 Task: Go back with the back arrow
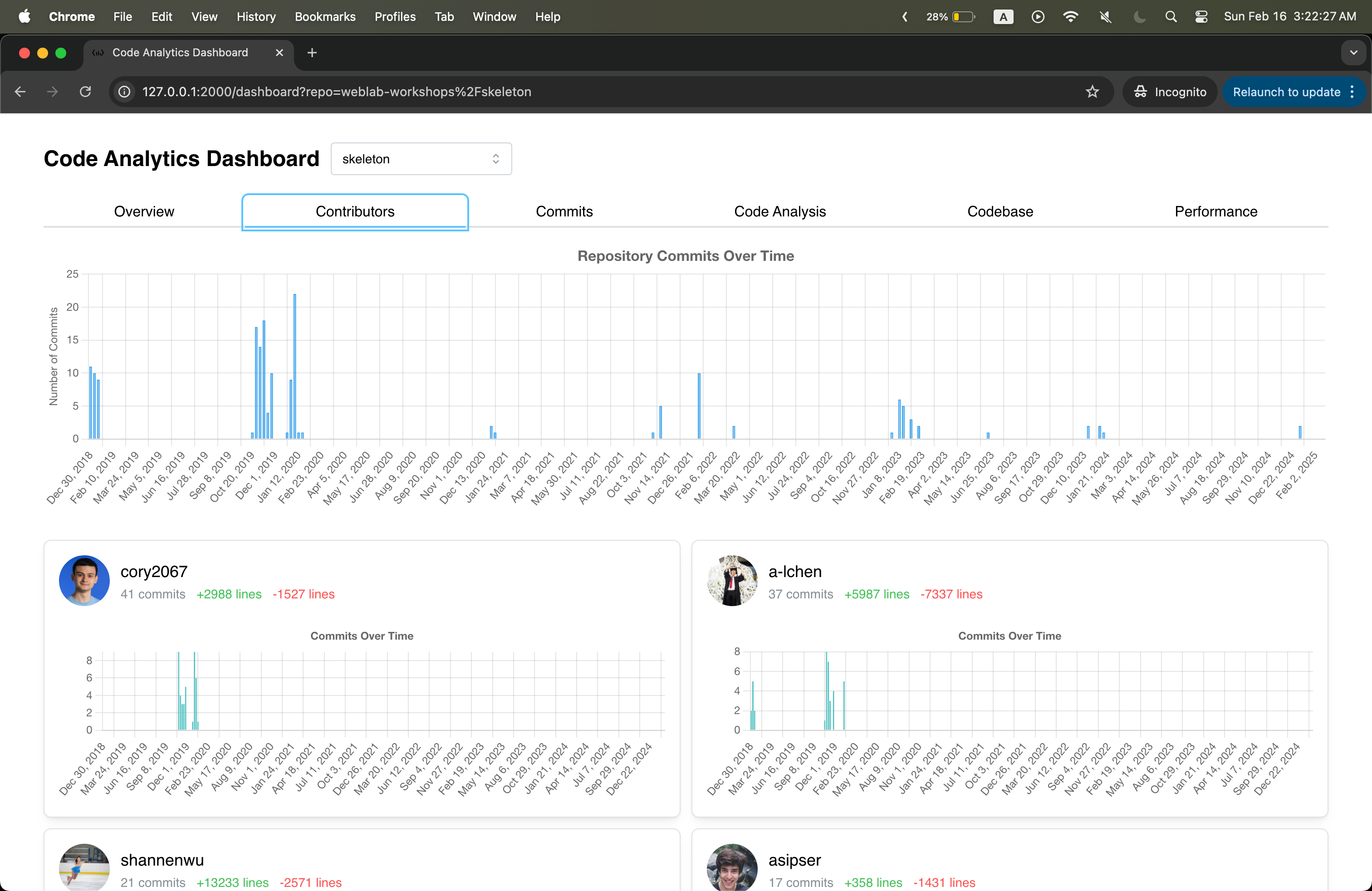pyautogui.click(x=20, y=92)
